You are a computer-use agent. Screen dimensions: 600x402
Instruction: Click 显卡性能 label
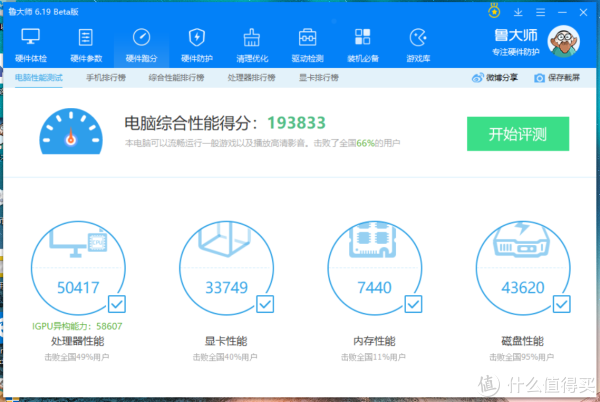tap(226, 341)
